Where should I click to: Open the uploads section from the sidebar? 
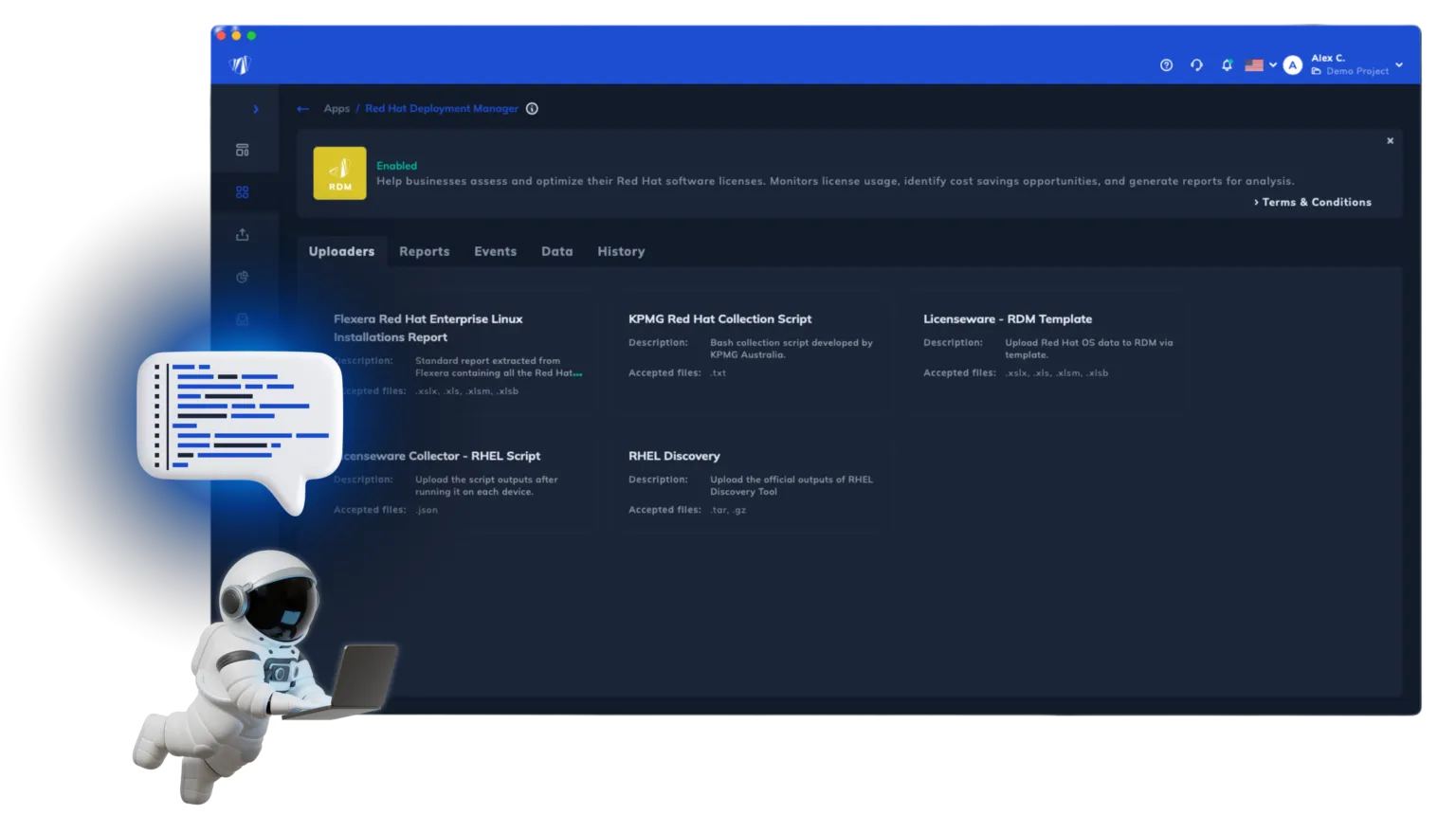pyautogui.click(x=243, y=234)
